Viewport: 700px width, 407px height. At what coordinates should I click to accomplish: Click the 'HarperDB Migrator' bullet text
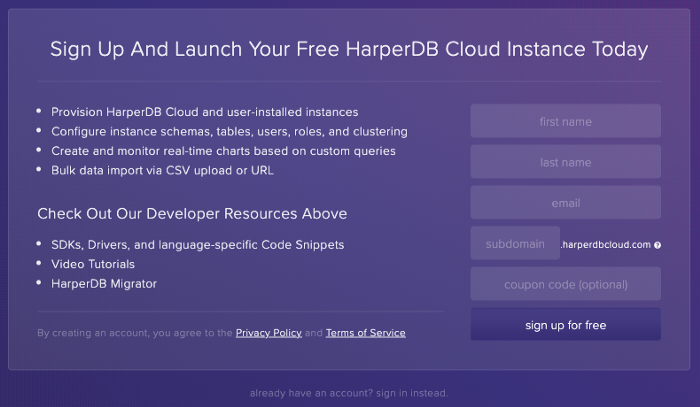pyautogui.click(x=104, y=284)
